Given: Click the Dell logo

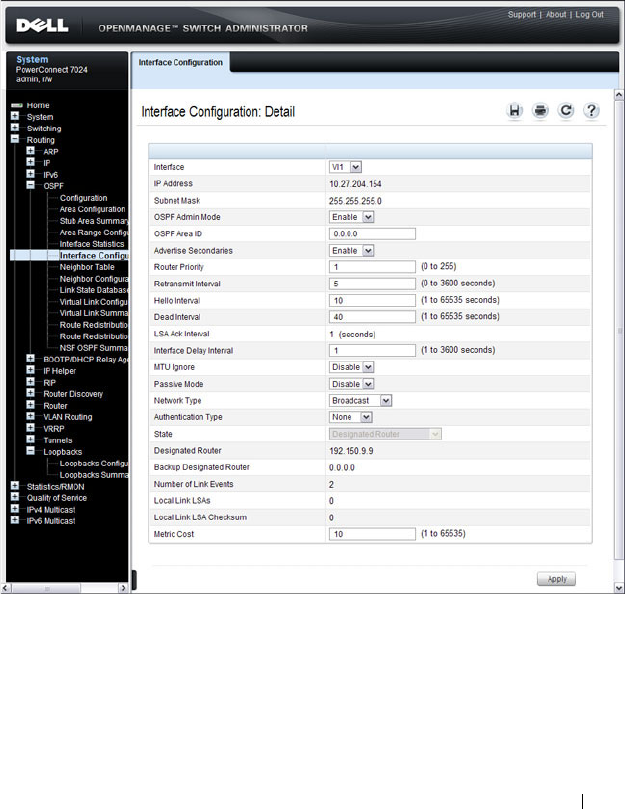Looking at the screenshot, I should pos(42,26).
